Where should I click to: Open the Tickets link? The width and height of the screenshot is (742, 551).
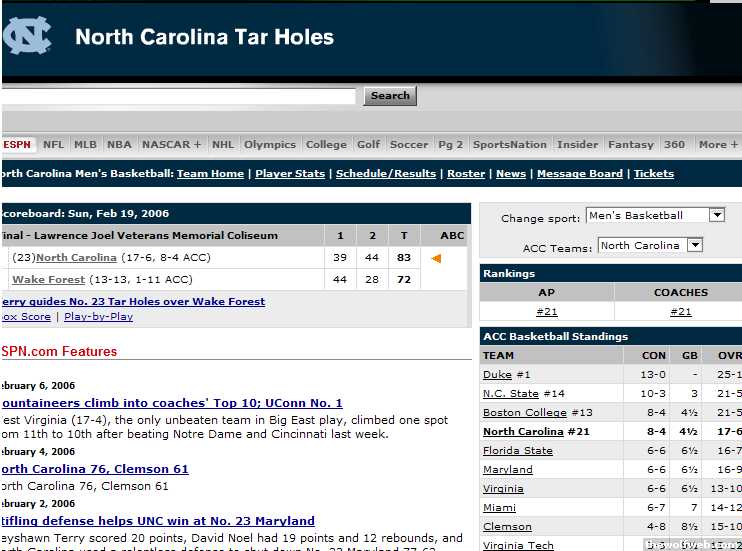[x=654, y=173]
